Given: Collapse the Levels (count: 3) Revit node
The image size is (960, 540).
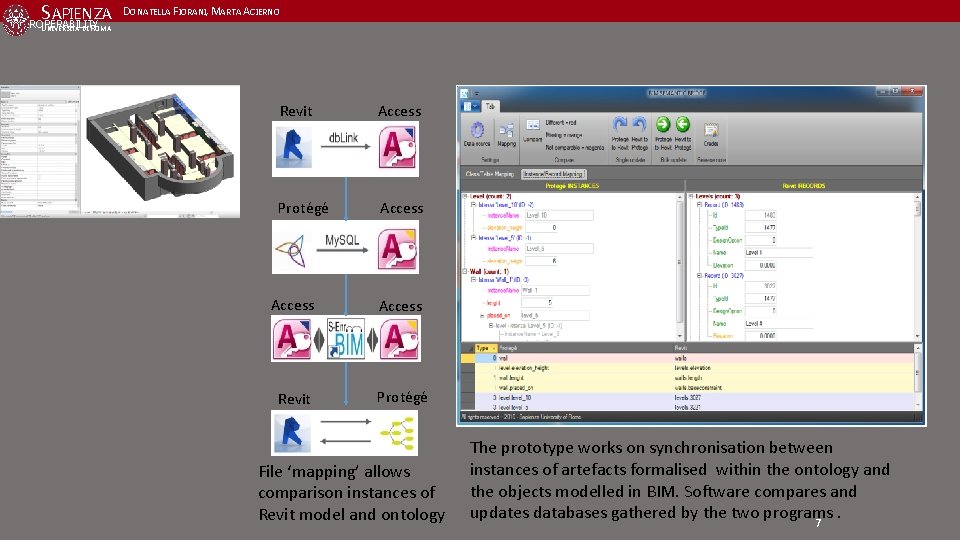Looking at the screenshot, I should [x=691, y=197].
